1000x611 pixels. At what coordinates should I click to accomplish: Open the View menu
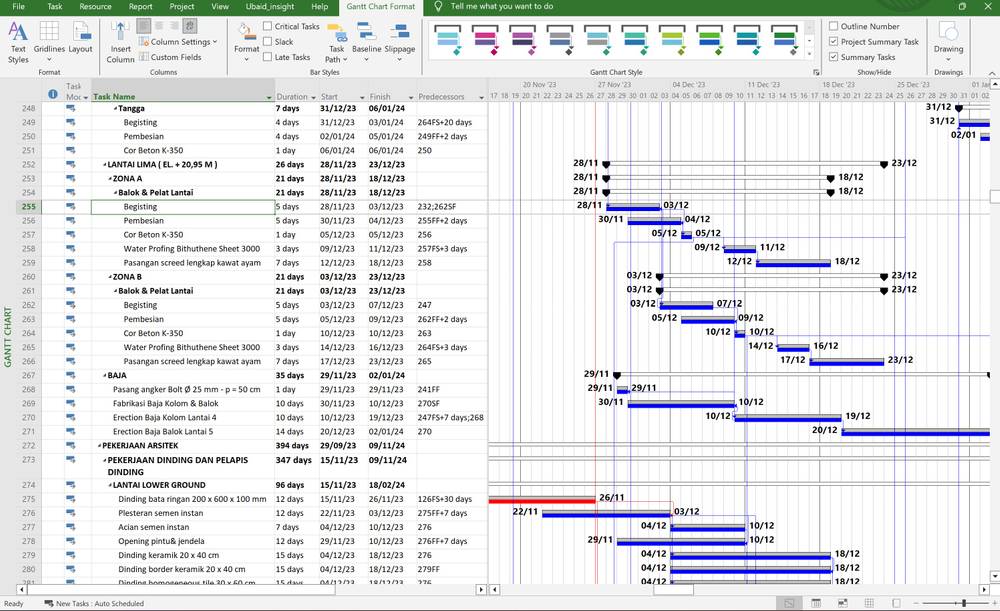pyautogui.click(x=220, y=6)
